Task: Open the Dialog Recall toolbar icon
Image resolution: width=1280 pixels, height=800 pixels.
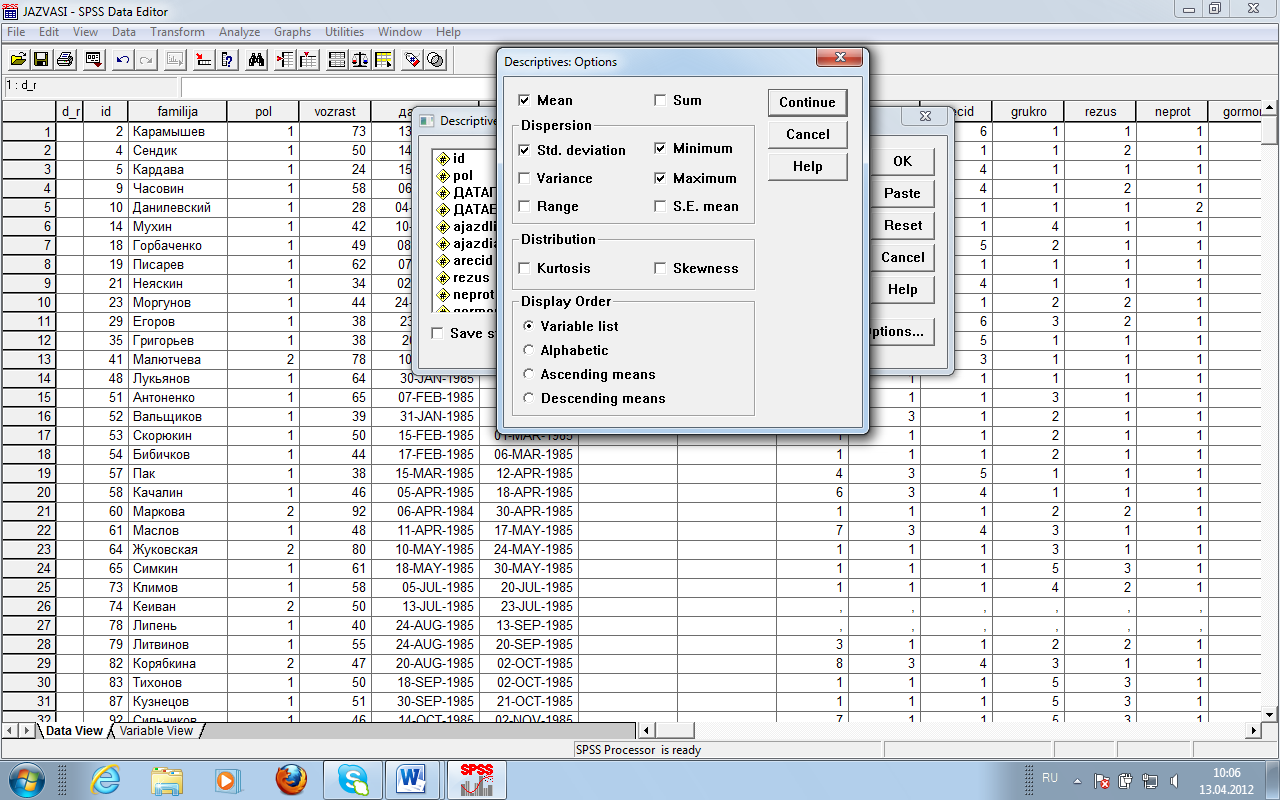Action: pos(94,60)
